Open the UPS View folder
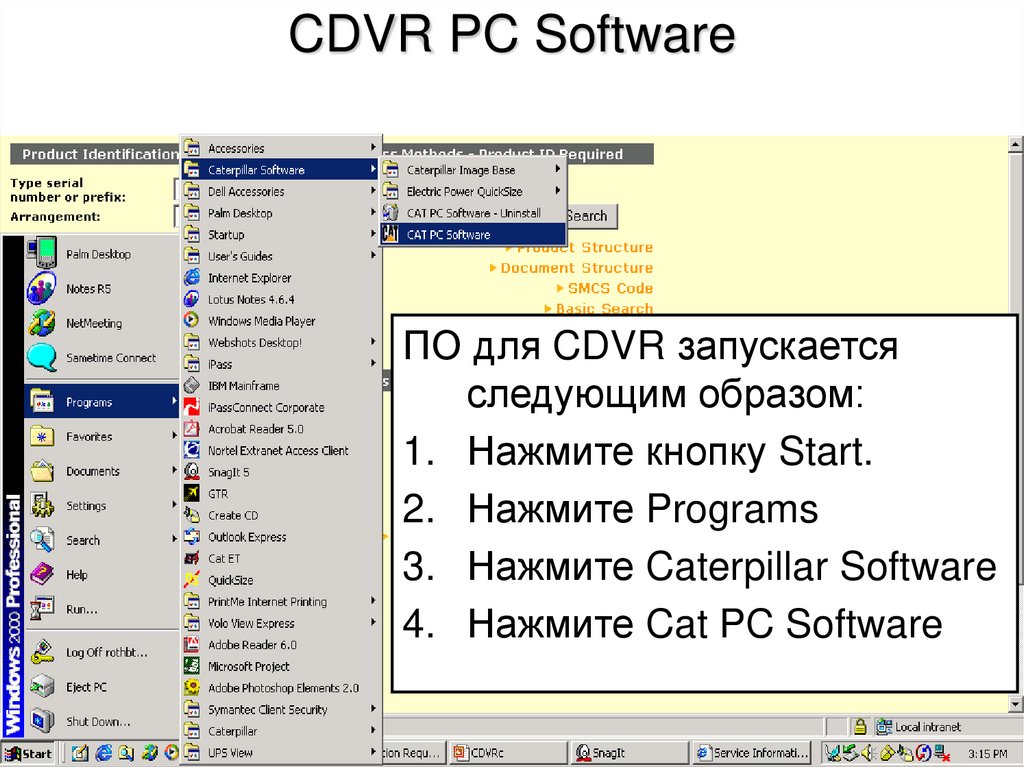This screenshot has width=1024, height=767. [x=281, y=752]
